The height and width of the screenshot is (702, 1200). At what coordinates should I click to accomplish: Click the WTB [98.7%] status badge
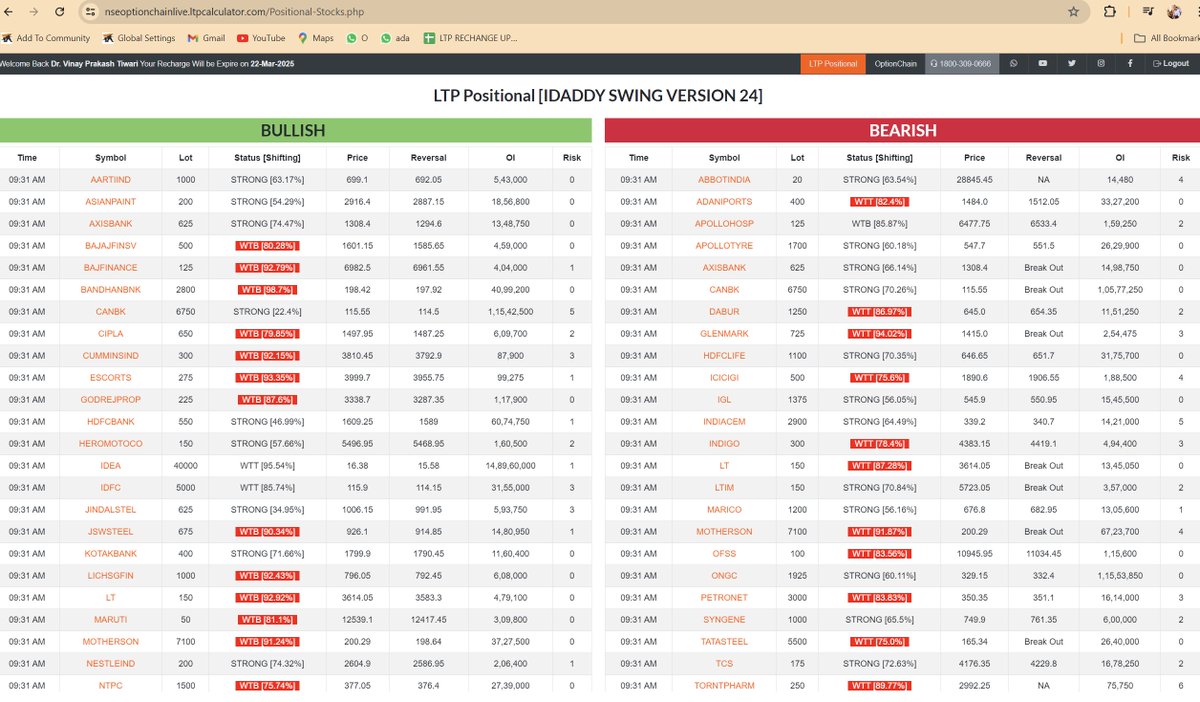coord(267,290)
